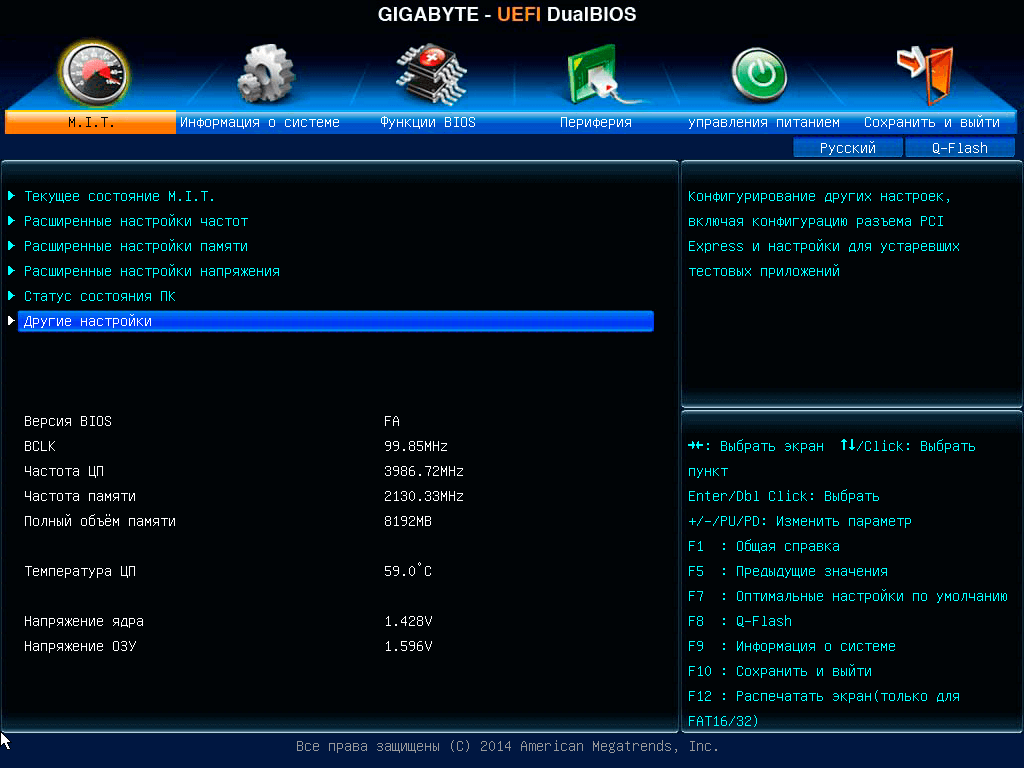Click the arrow beside Статус состояния ПК
Screen dimensions: 1024x768
[x=11, y=295]
